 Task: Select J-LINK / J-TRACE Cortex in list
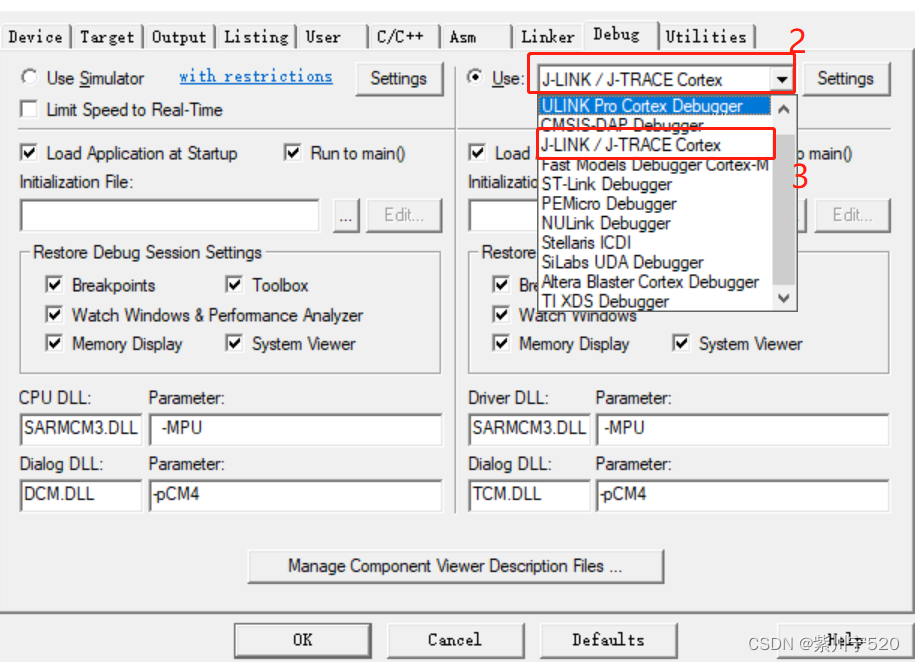(655, 144)
